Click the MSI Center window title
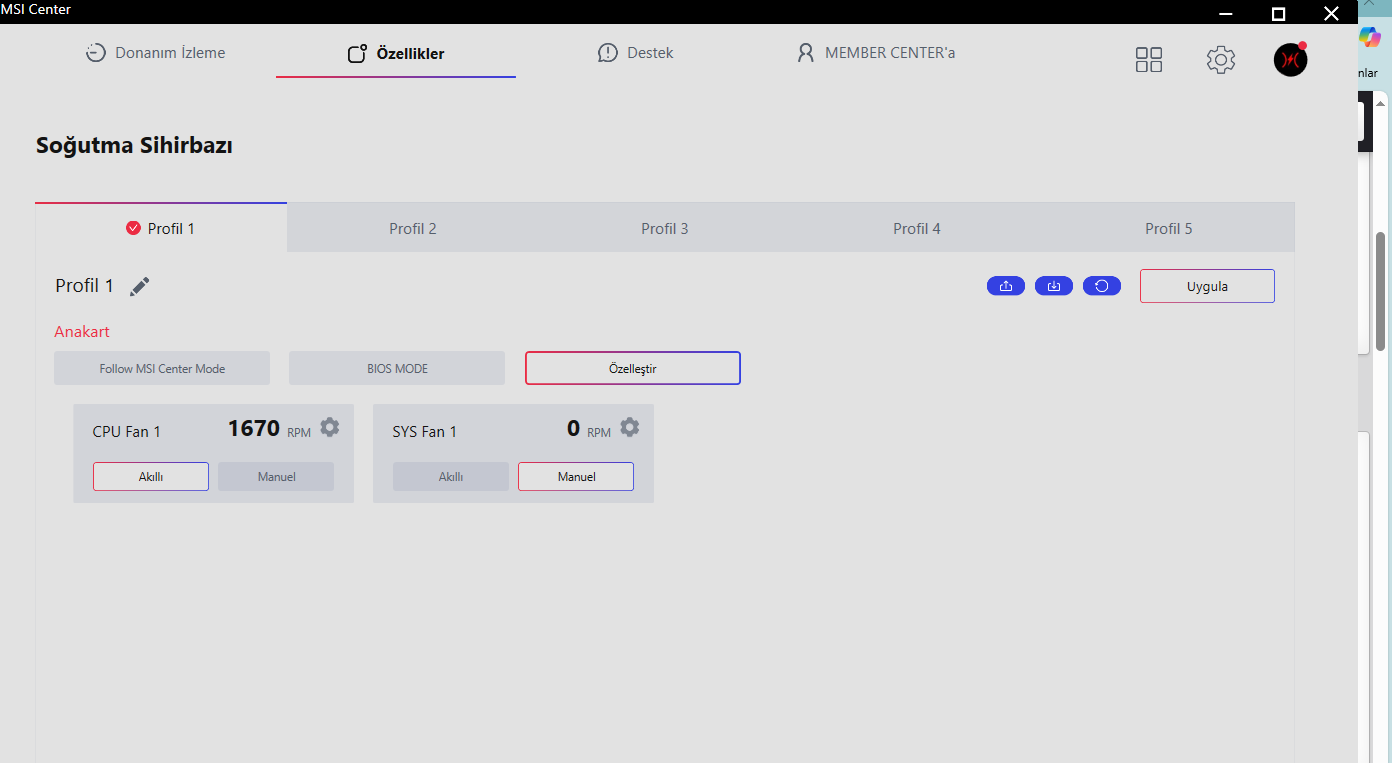 [36, 9]
